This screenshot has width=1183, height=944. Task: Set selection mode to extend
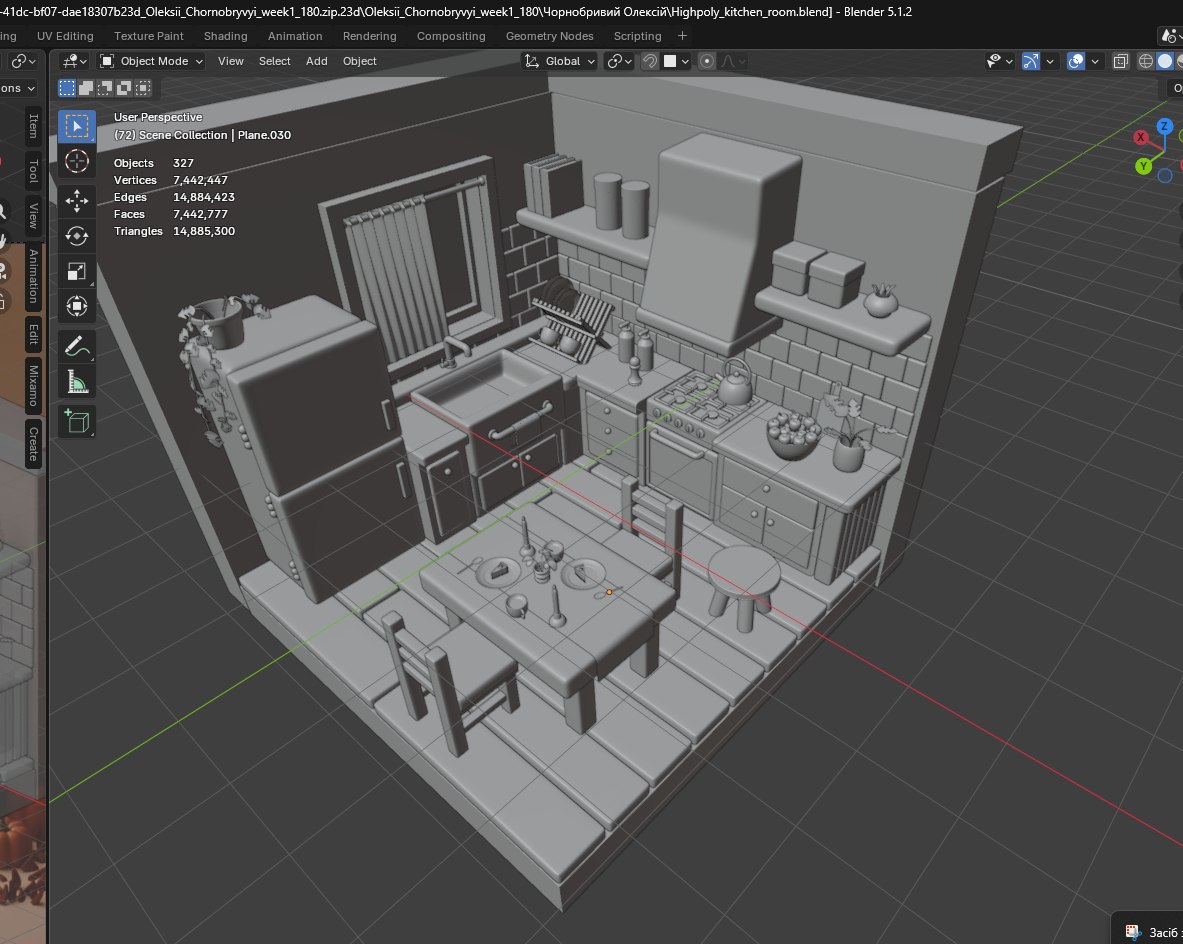pyautogui.click(x=86, y=88)
